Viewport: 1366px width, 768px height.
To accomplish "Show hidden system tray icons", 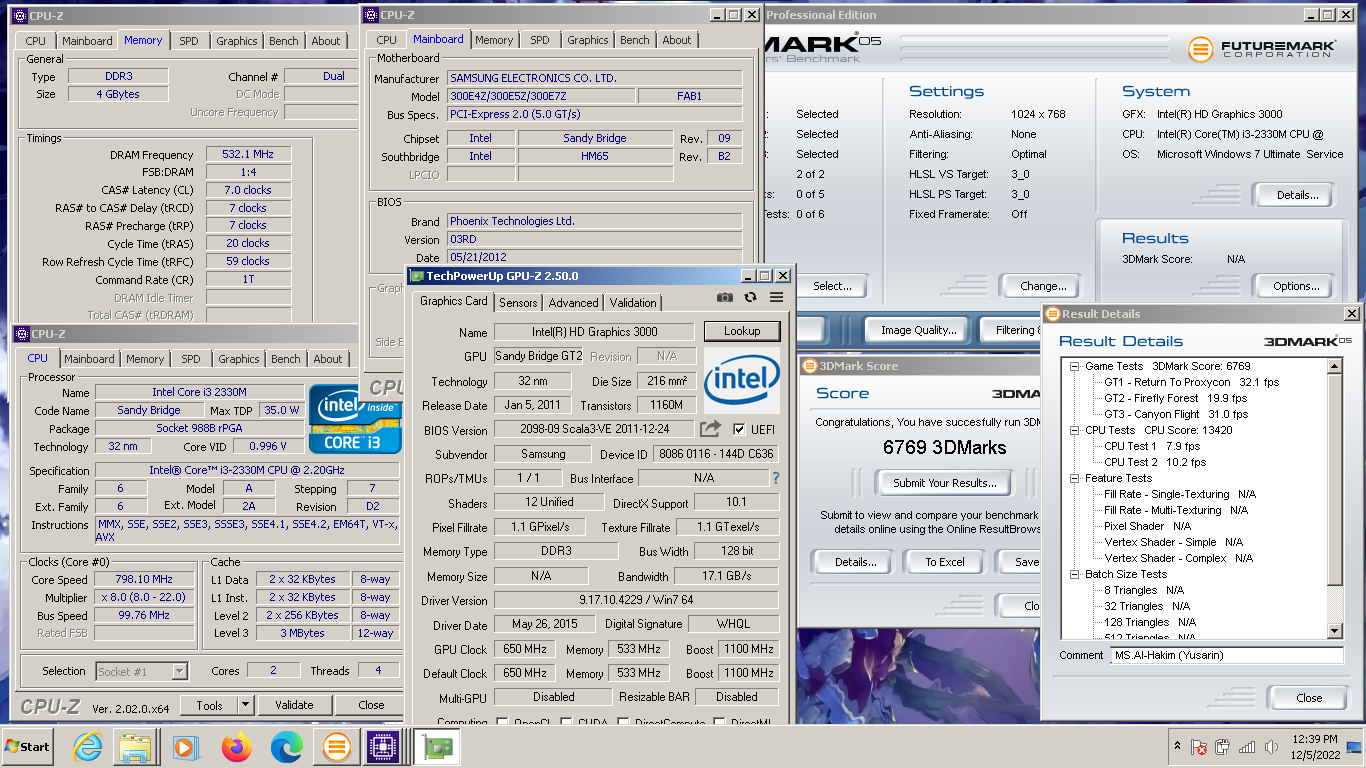I will click(x=1176, y=746).
